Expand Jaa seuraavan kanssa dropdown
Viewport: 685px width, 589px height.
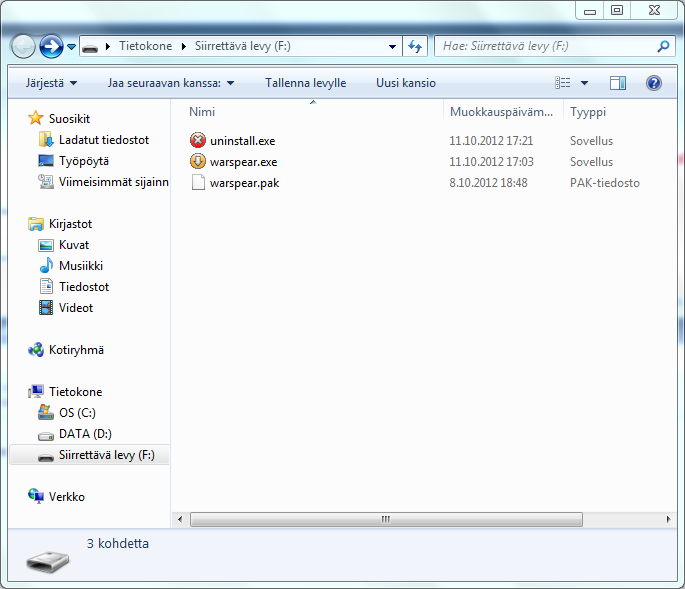[170, 83]
